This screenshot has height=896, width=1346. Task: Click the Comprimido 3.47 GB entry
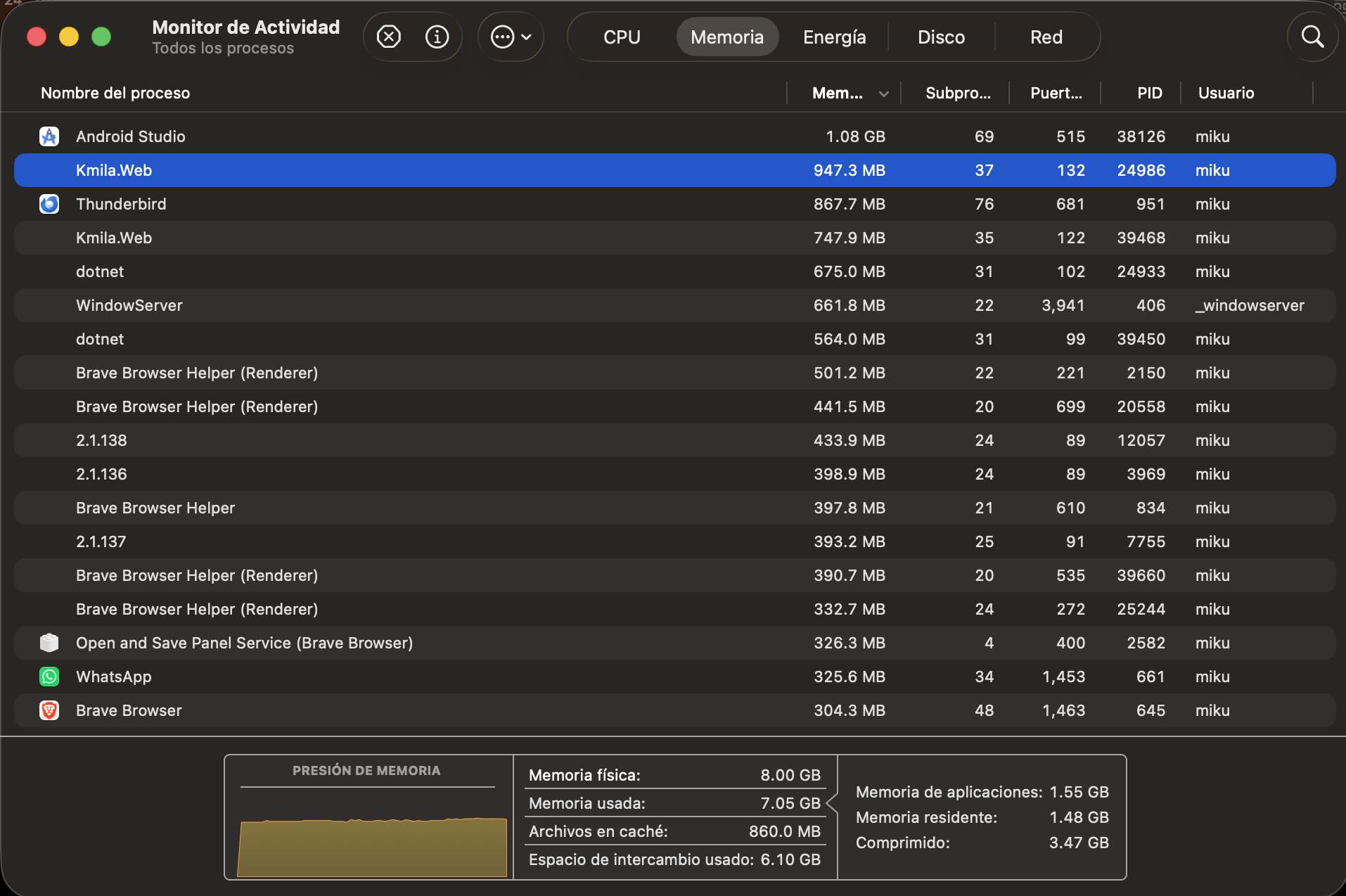[982, 843]
